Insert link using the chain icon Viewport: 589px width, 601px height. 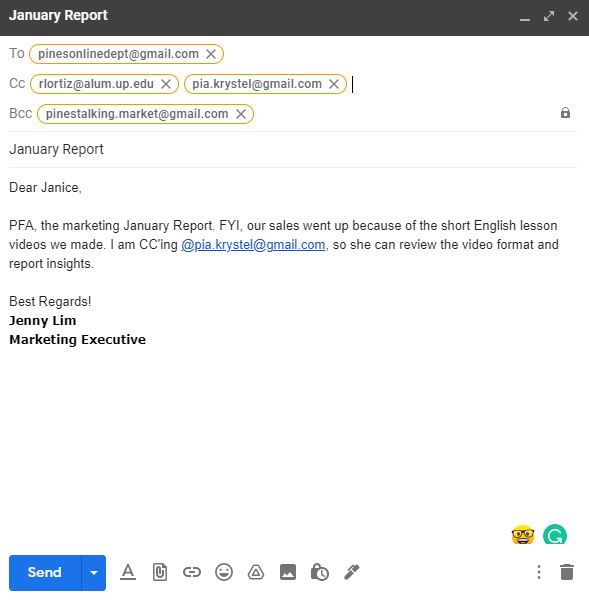192,572
